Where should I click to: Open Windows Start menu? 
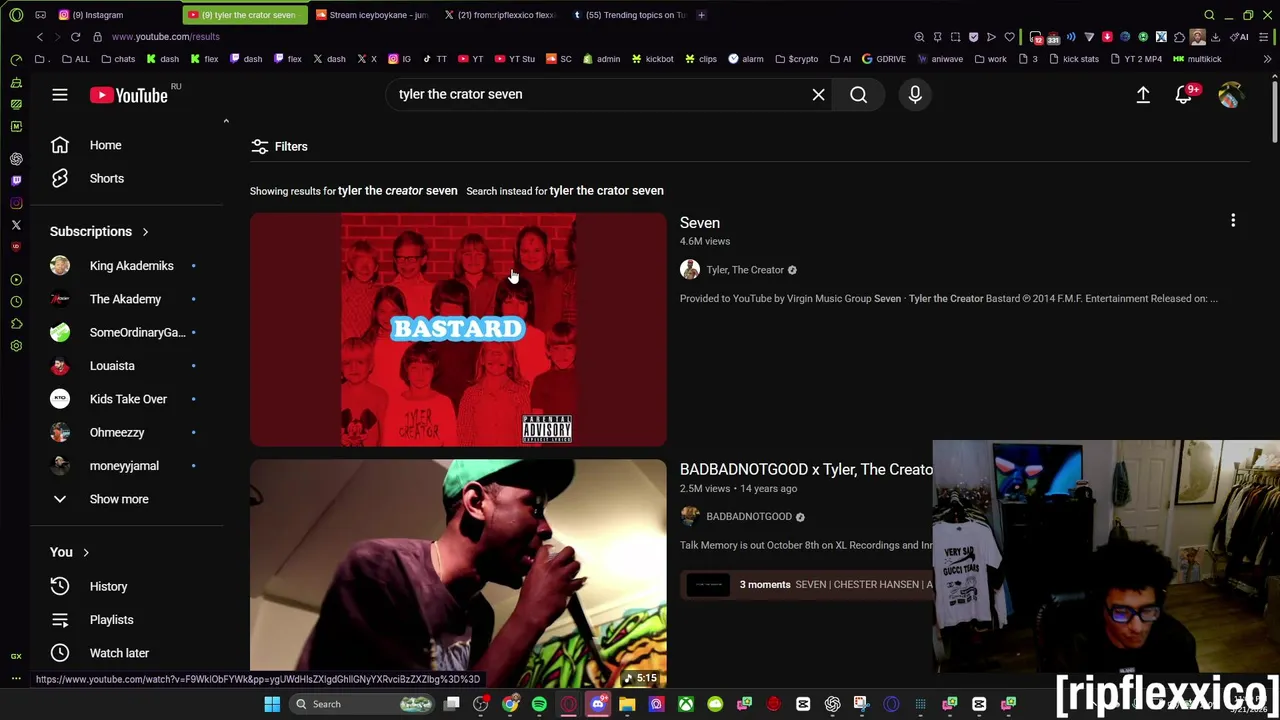272,704
